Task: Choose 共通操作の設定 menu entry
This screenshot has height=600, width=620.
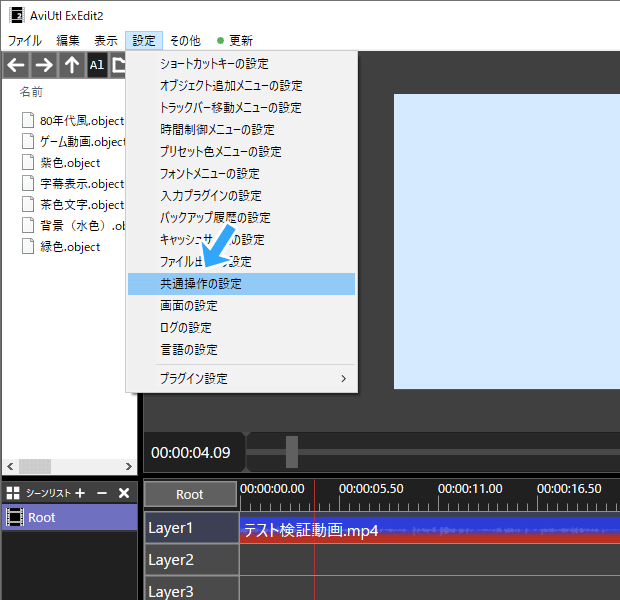Action: coord(241,284)
